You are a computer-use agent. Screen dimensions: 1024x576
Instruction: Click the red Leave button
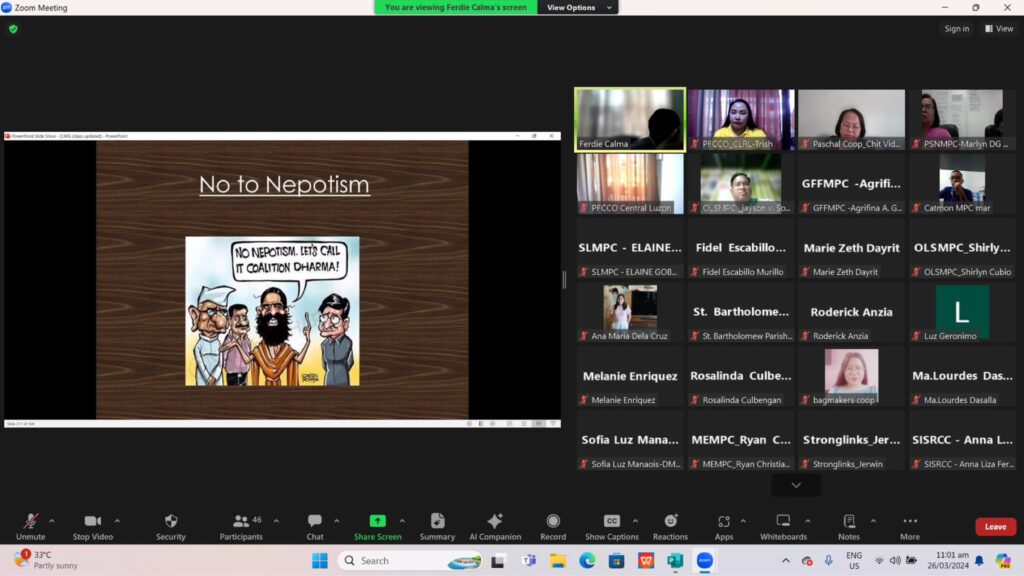point(995,526)
